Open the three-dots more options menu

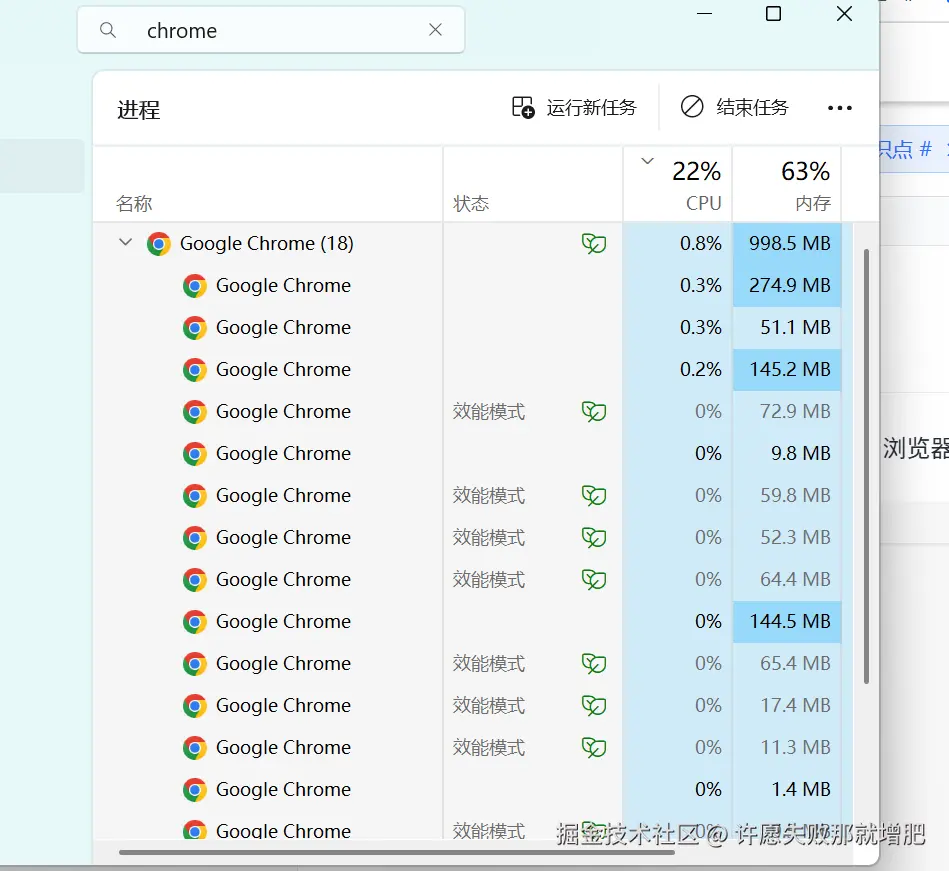coord(839,108)
